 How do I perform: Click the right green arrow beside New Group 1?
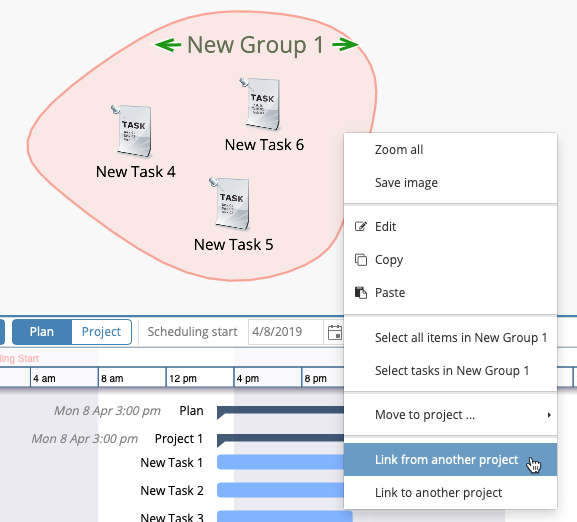pyautogui.click(x=345, y=45)
